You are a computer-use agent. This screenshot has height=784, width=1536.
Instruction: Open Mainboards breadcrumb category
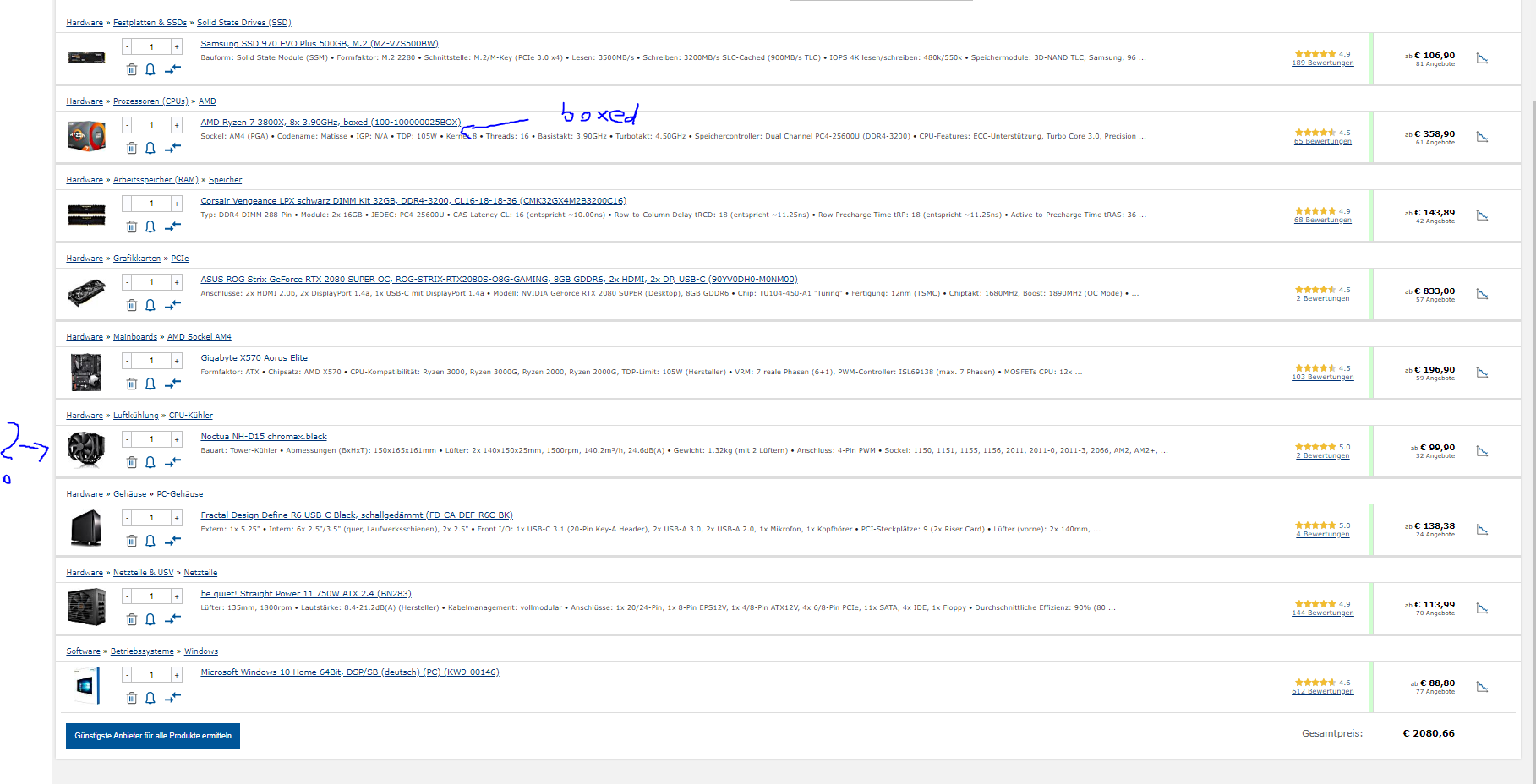(135, 337)
